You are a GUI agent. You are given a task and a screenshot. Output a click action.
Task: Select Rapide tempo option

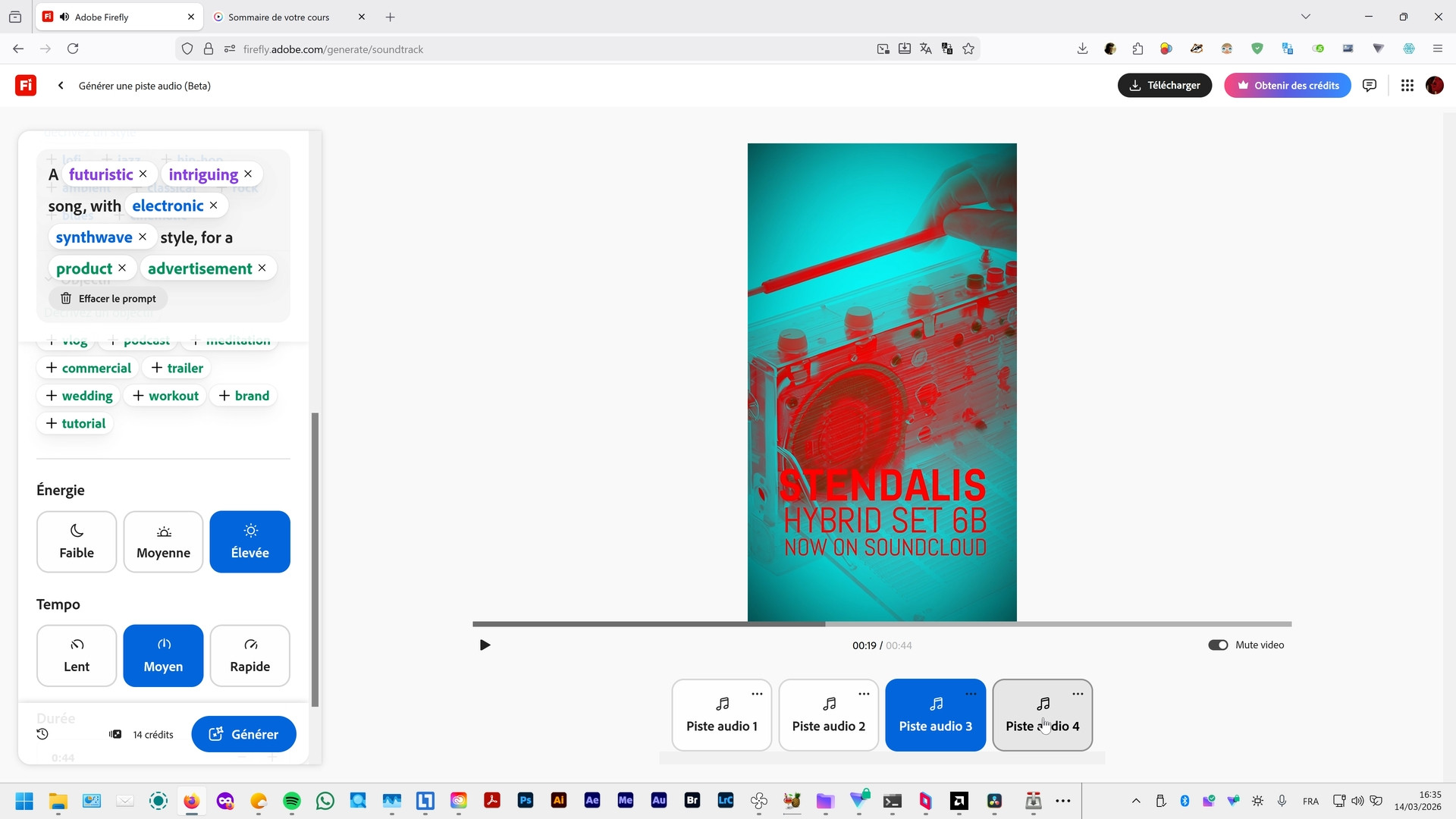click(249, 655)
